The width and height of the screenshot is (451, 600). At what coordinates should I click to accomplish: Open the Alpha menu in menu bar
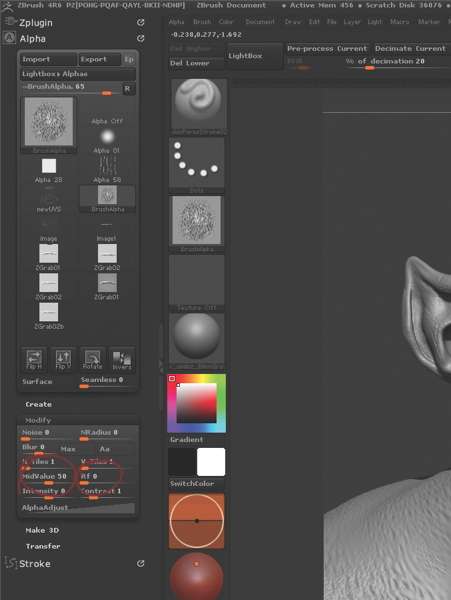[176, 22]
